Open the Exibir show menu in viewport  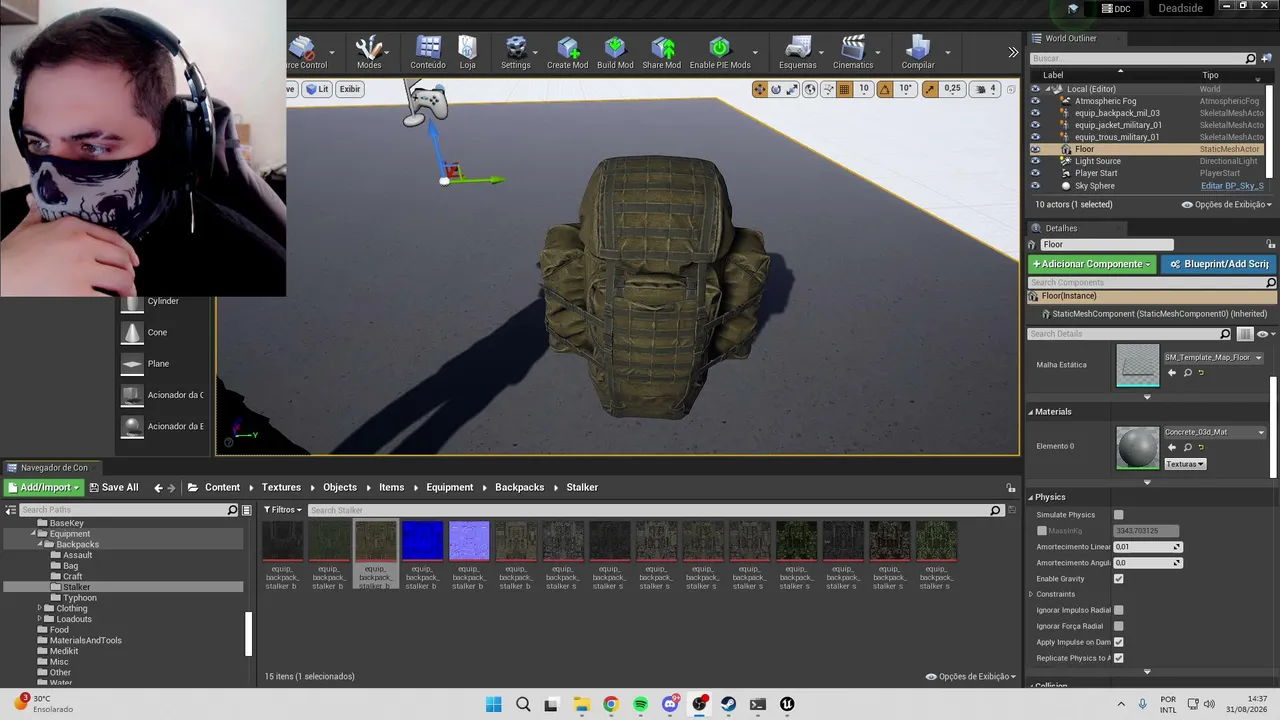tap(349, 89)
